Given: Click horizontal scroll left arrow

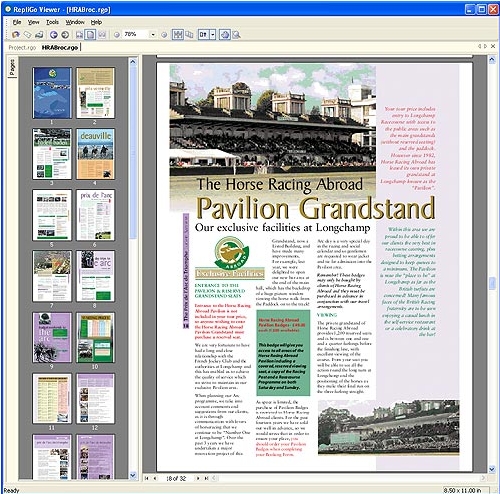Looking at the screenshot, I should coord(214,478).
